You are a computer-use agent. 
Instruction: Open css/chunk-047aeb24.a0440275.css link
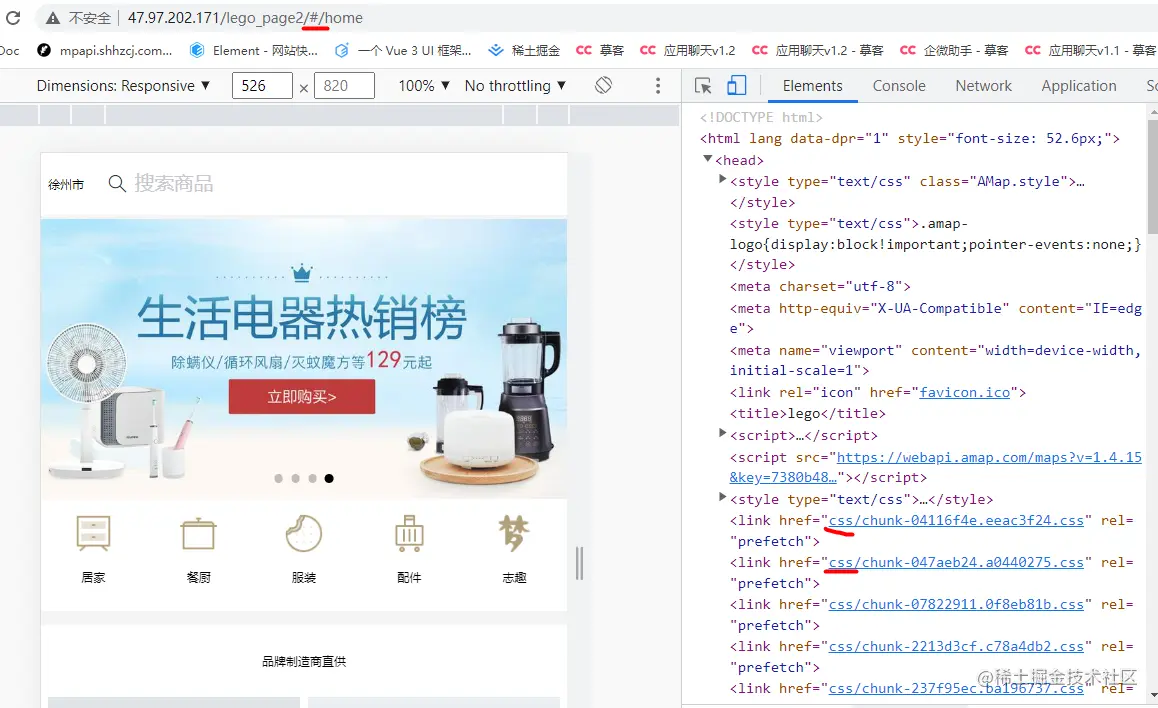[956, 563]
